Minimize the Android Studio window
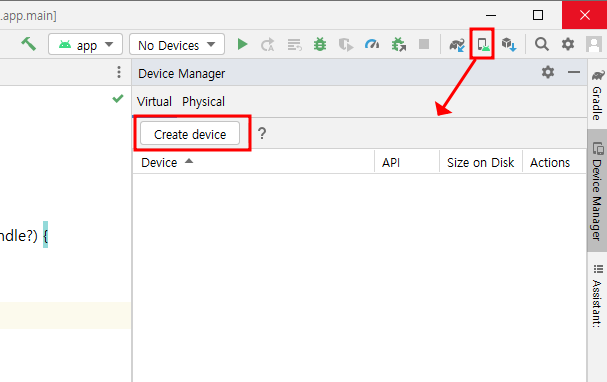607x382 pixels. coord(490,15)
